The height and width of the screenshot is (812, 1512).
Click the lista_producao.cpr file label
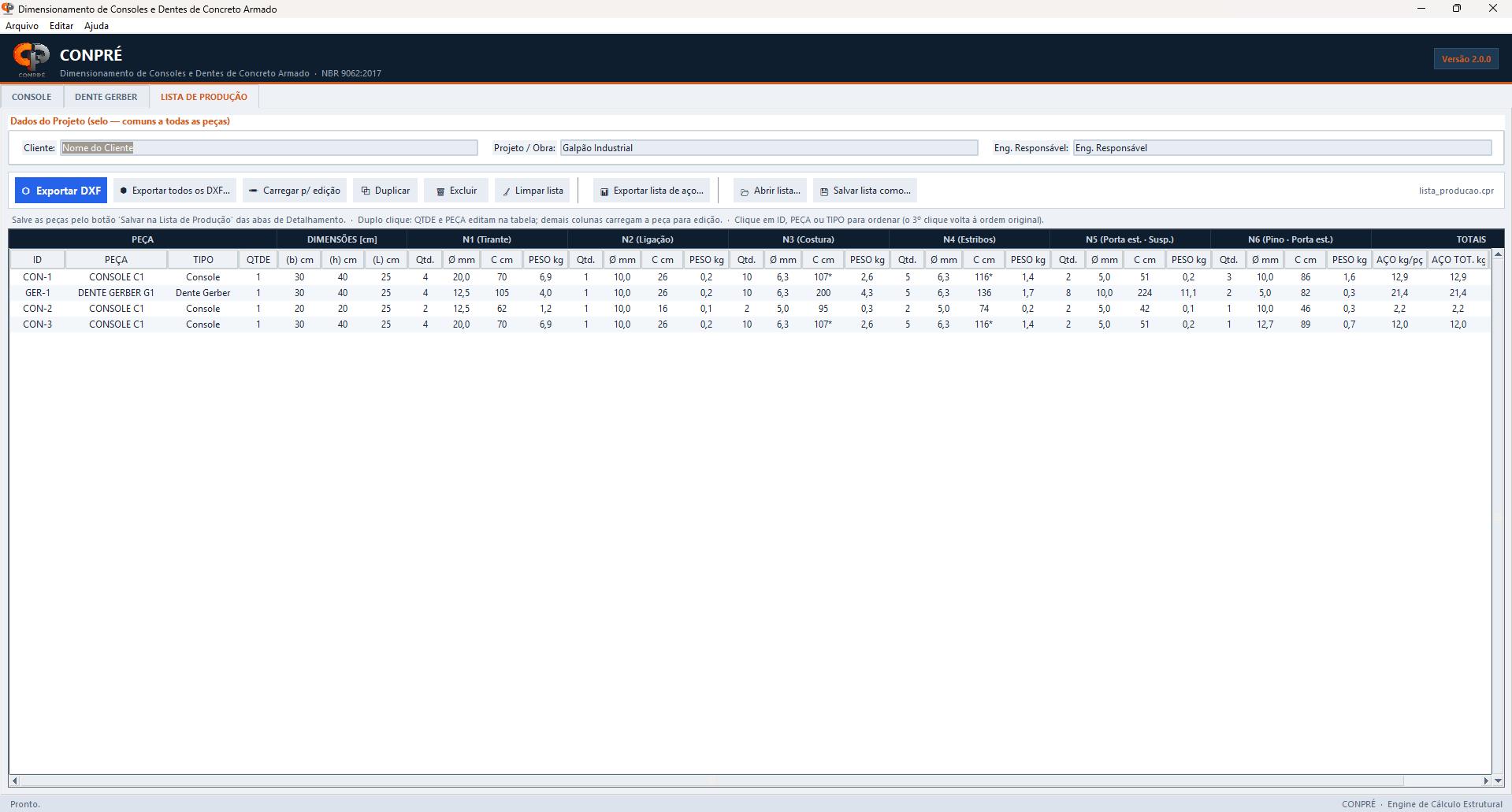point(1456,191)
